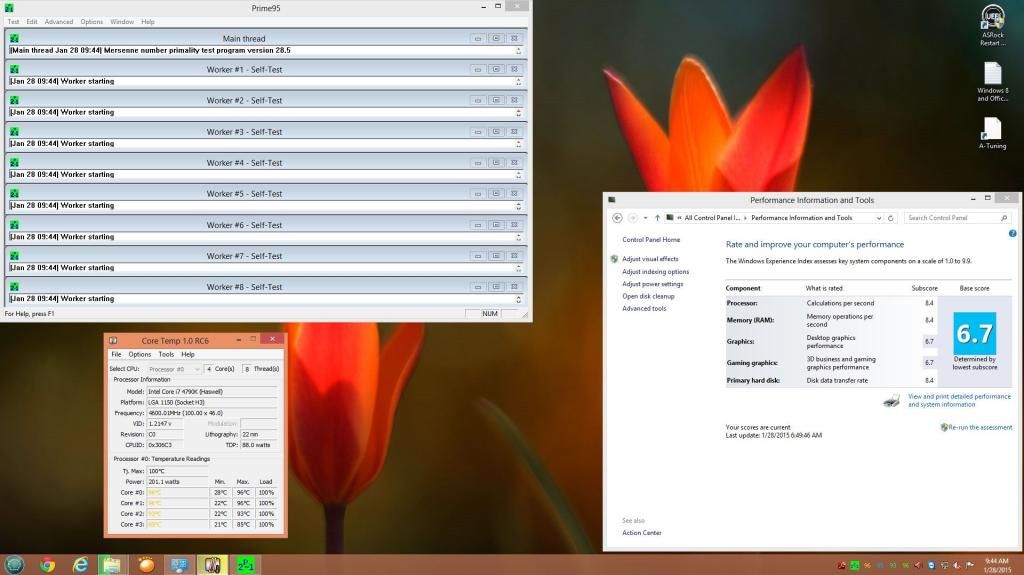The width and height of the screenshot is (1024, 575).
Task: Open File Explorer on the taskbar
Action: (x=112, y=565)
